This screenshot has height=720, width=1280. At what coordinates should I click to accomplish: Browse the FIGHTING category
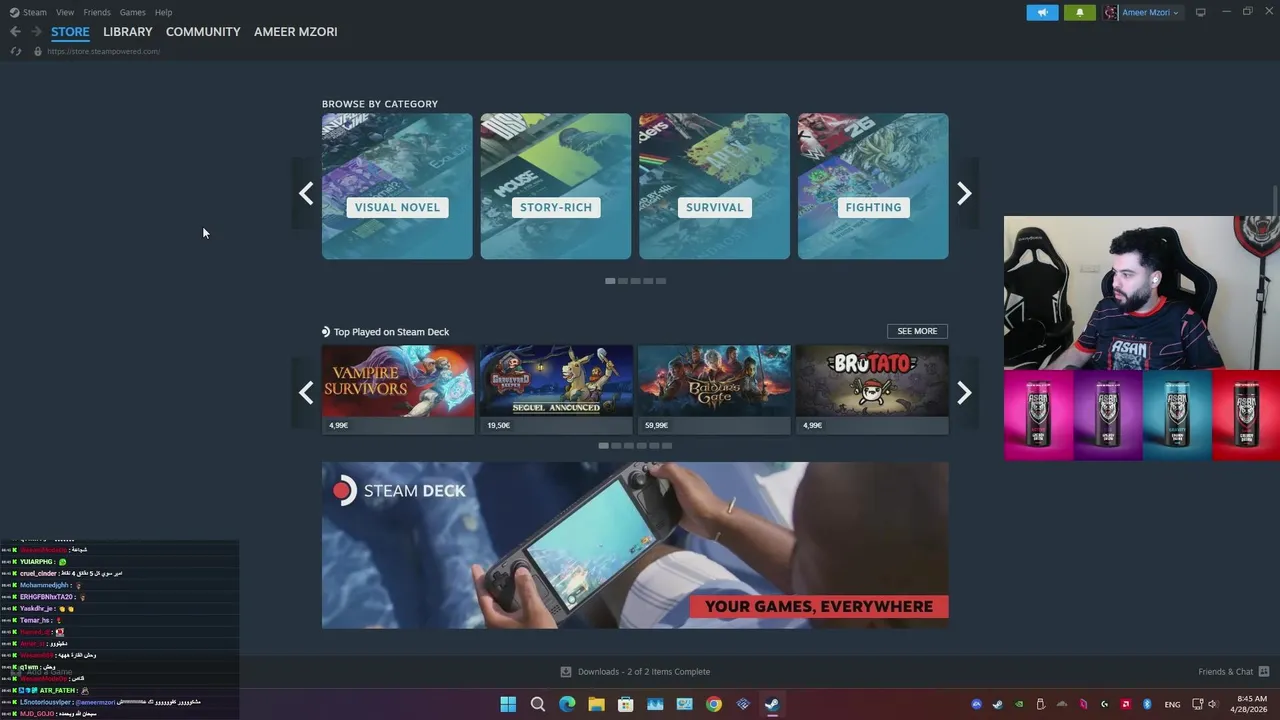click(x=873, y=186)
